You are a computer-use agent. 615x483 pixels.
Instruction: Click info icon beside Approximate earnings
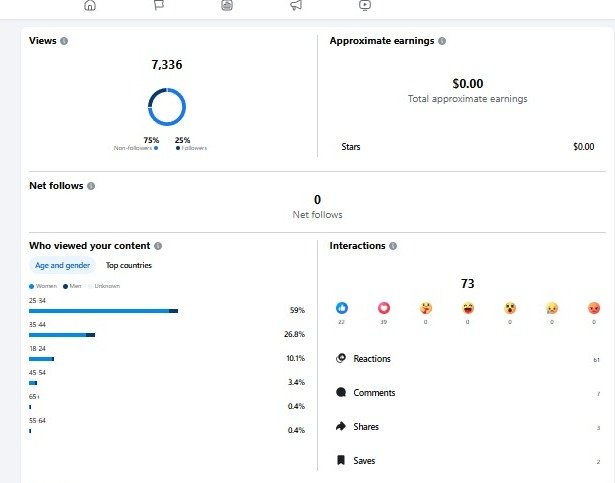[x=442, y=42]
